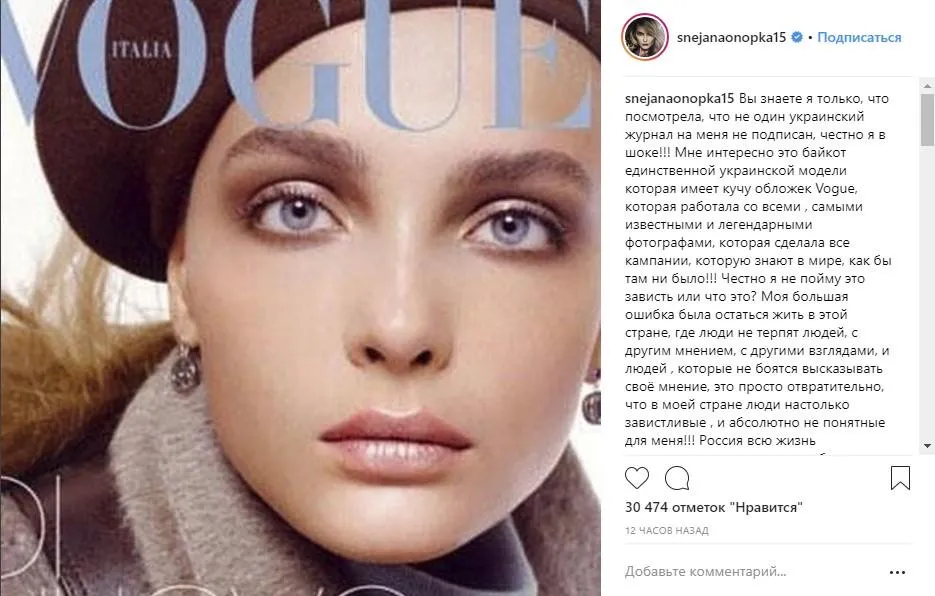Click the scrollbar track below the thumb
935x596 pixels.
click(927, 292)
